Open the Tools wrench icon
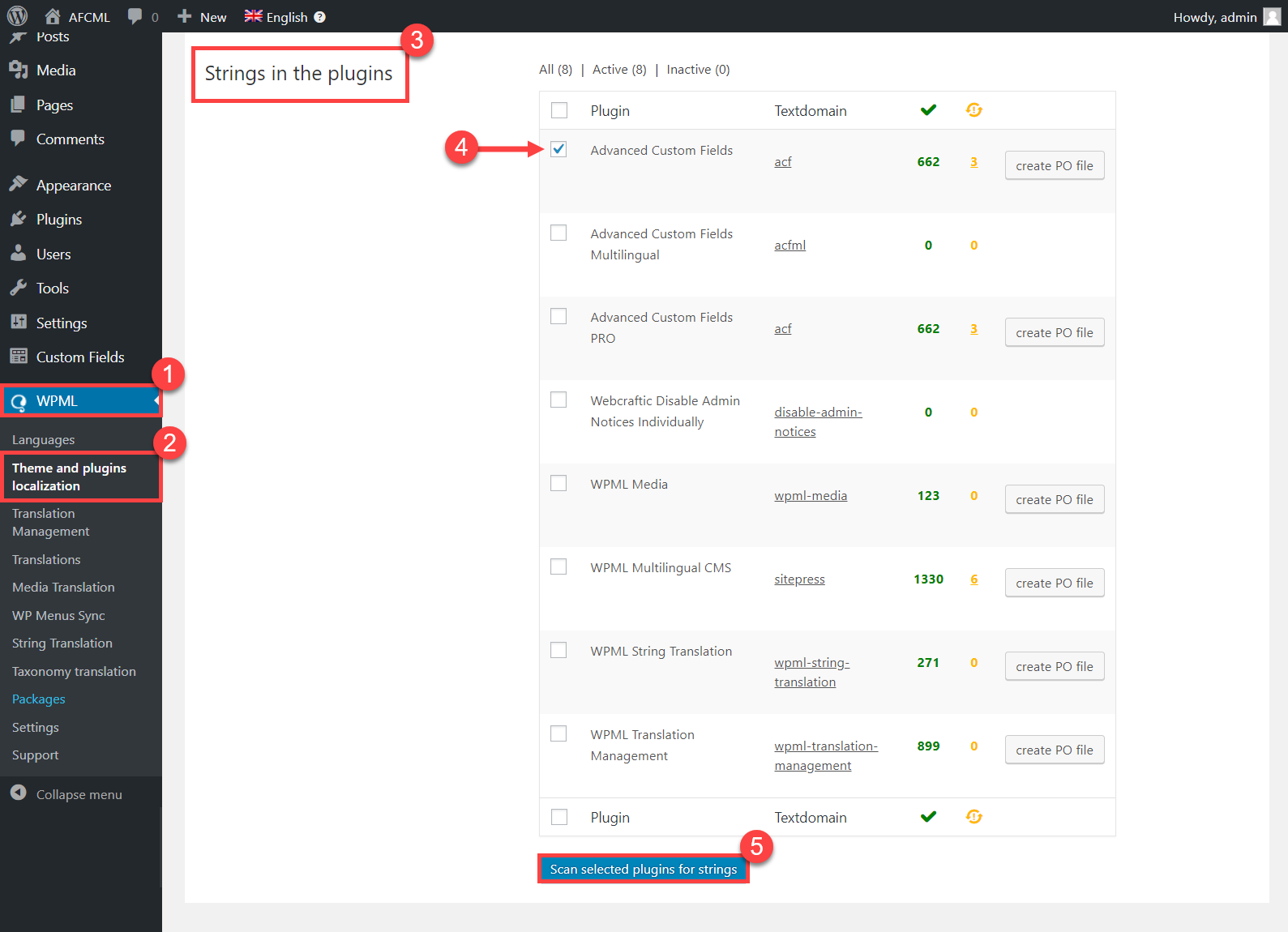1288x932 pixels. [18, 288]
